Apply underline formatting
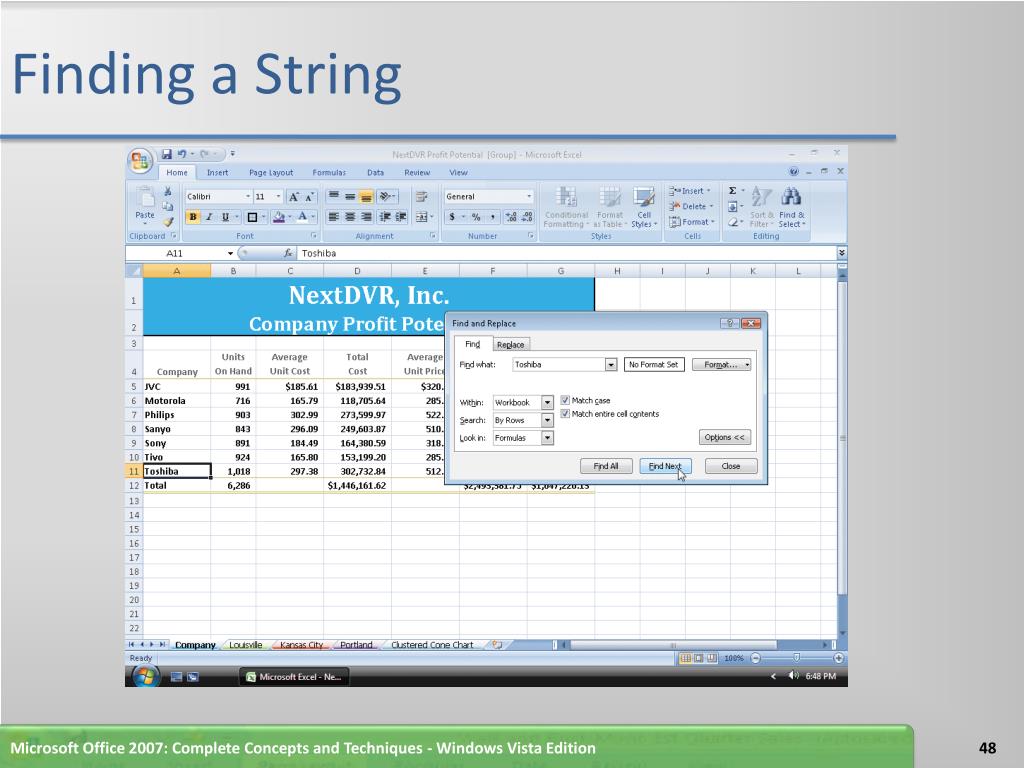This screenshot has height=768, width=1024. 225,217
